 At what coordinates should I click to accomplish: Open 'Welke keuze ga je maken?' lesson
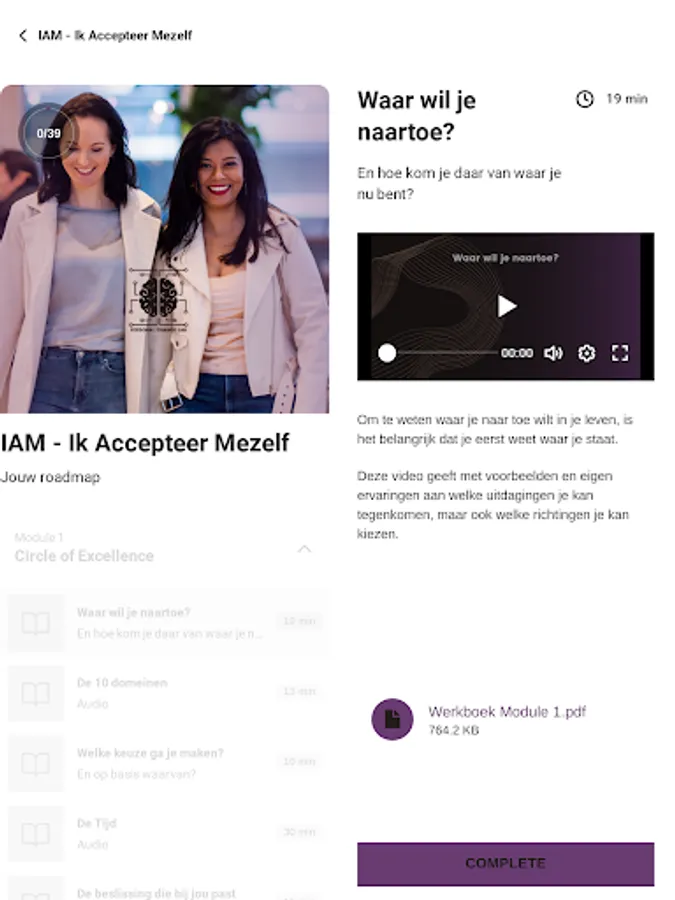click(166, 763)
